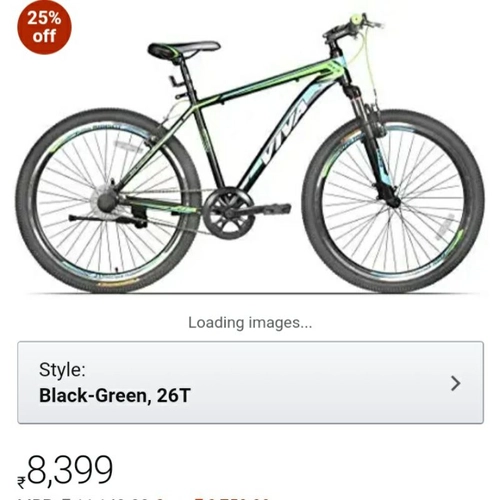Click the red savings text below price
The height and width of the screenshot is (500, 500).
point(232,498)
